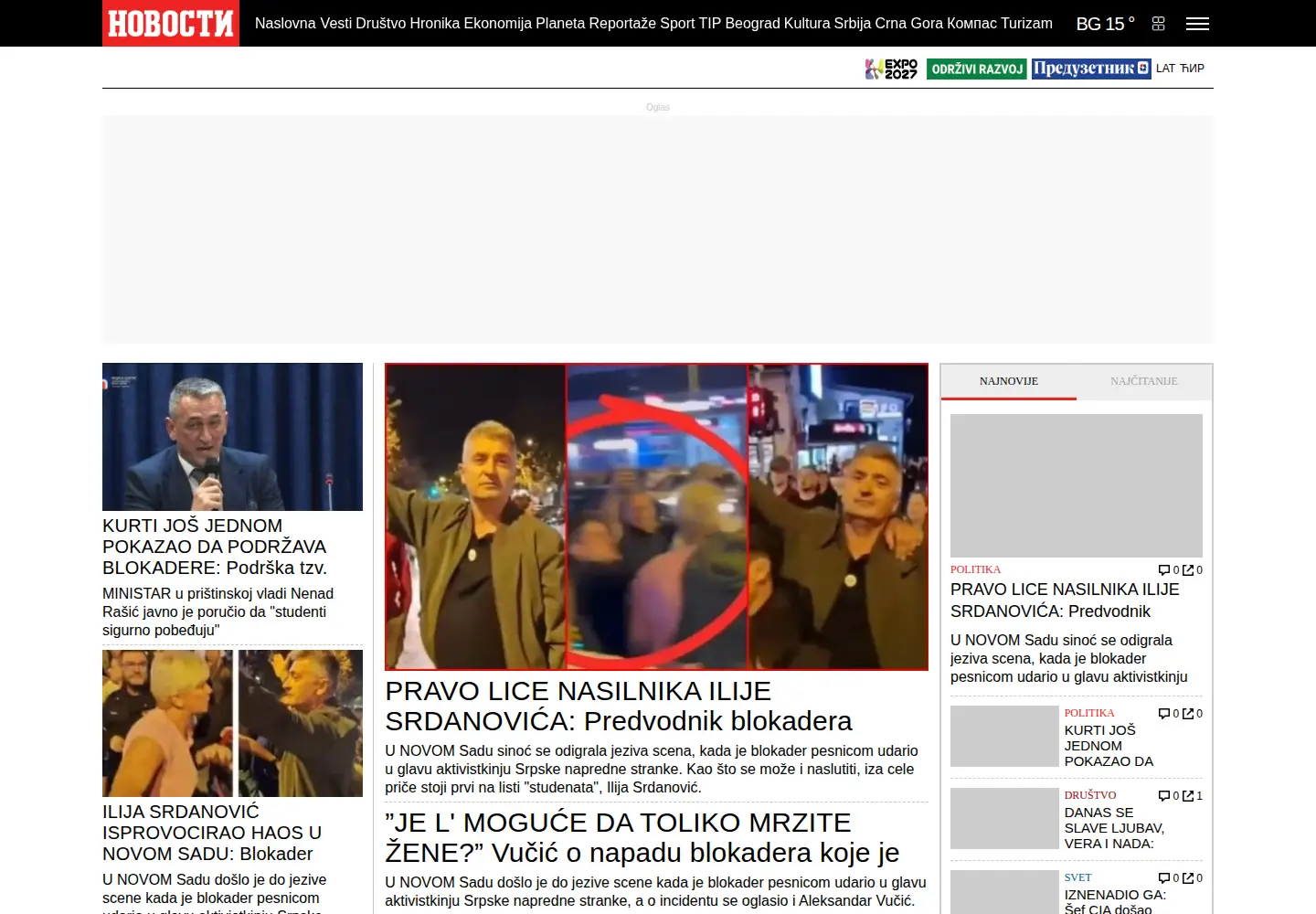Click POLITIKA category above sidebar PRAVO LICE
The image size is (1316, 914).
click(x=975, y=569)
